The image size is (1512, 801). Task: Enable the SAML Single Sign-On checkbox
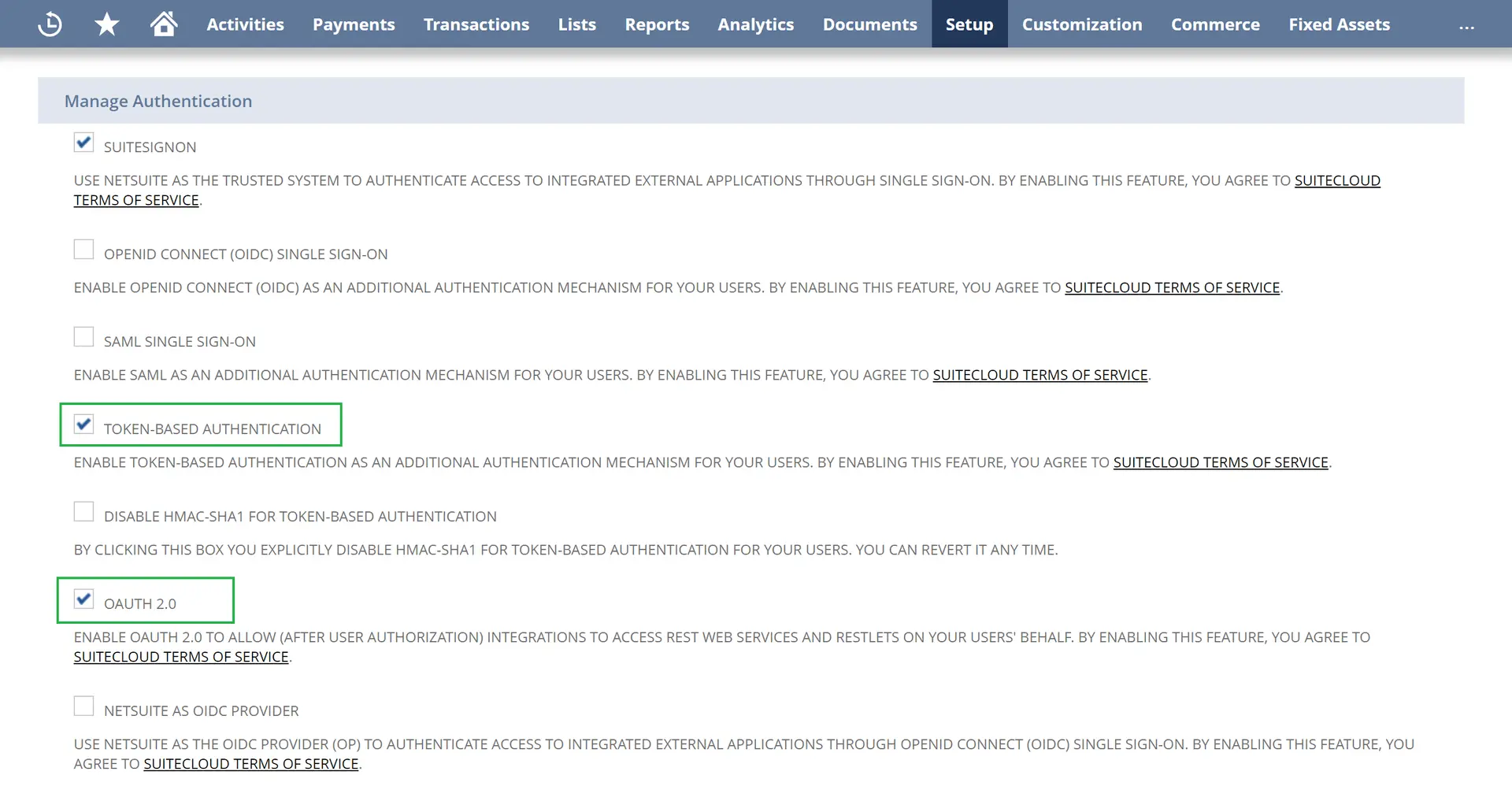83,337
